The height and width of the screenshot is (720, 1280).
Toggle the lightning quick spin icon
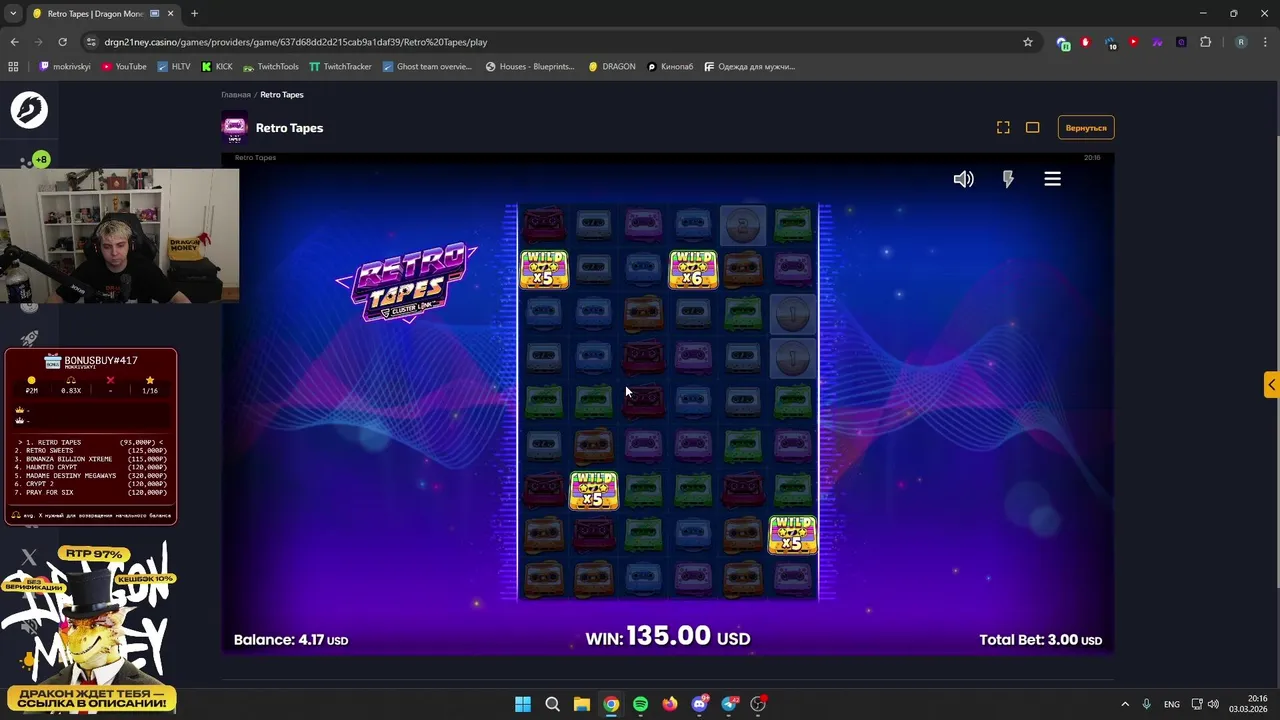click(x=1008, y=179)
